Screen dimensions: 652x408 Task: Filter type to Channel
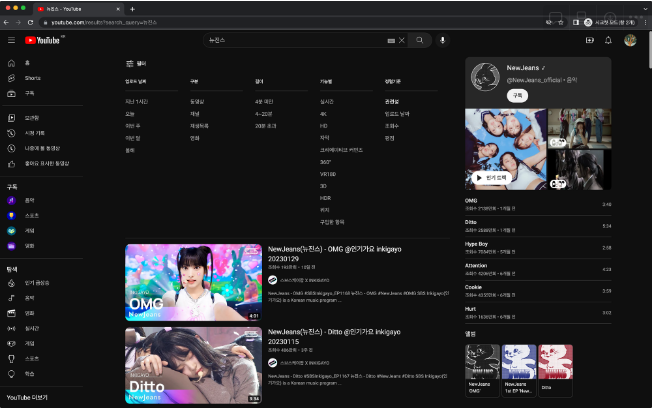click(195, 114)
